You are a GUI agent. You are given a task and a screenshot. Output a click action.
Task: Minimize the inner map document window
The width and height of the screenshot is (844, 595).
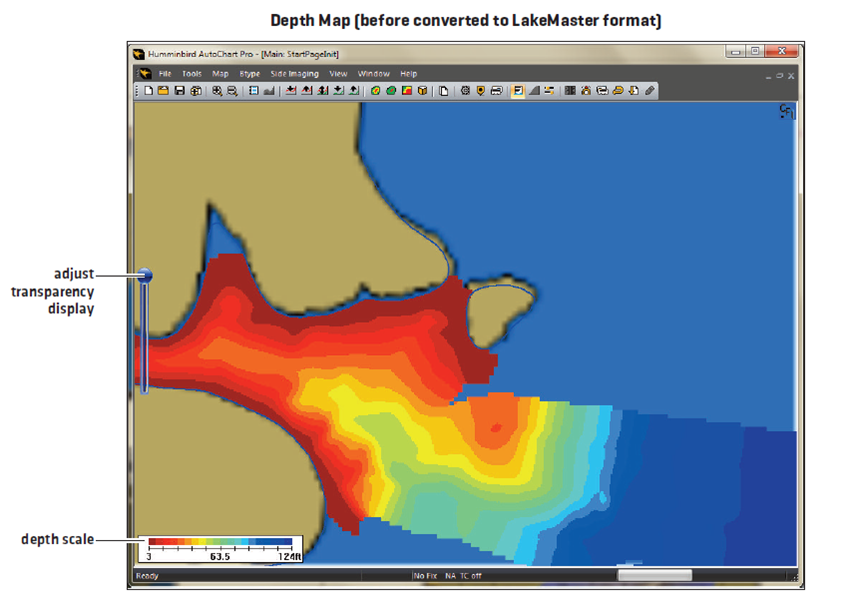(769, 76)
